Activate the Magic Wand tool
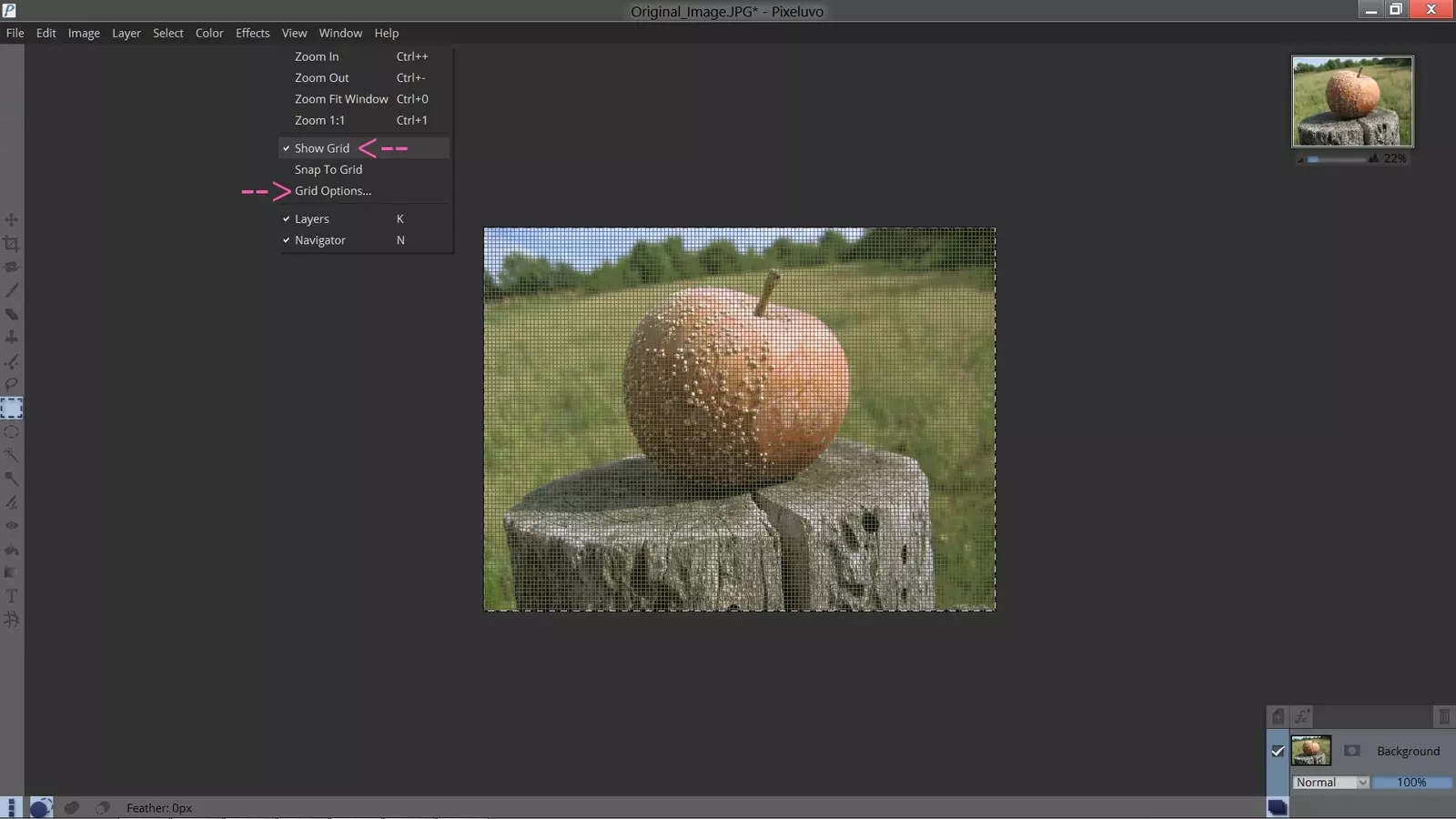Viewport: 1456px width, 819px height. tap(12, 455)
